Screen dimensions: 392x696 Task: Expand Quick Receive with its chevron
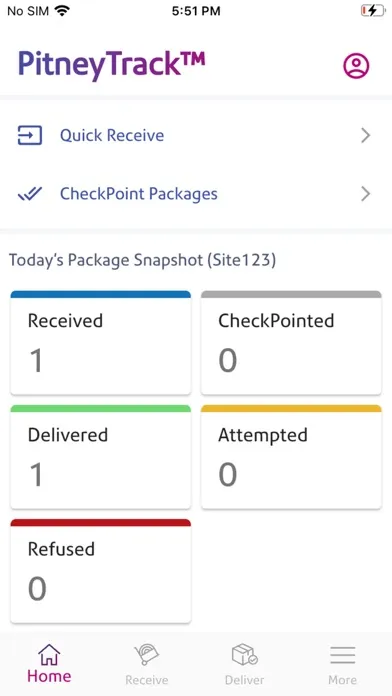pos(365,135)
